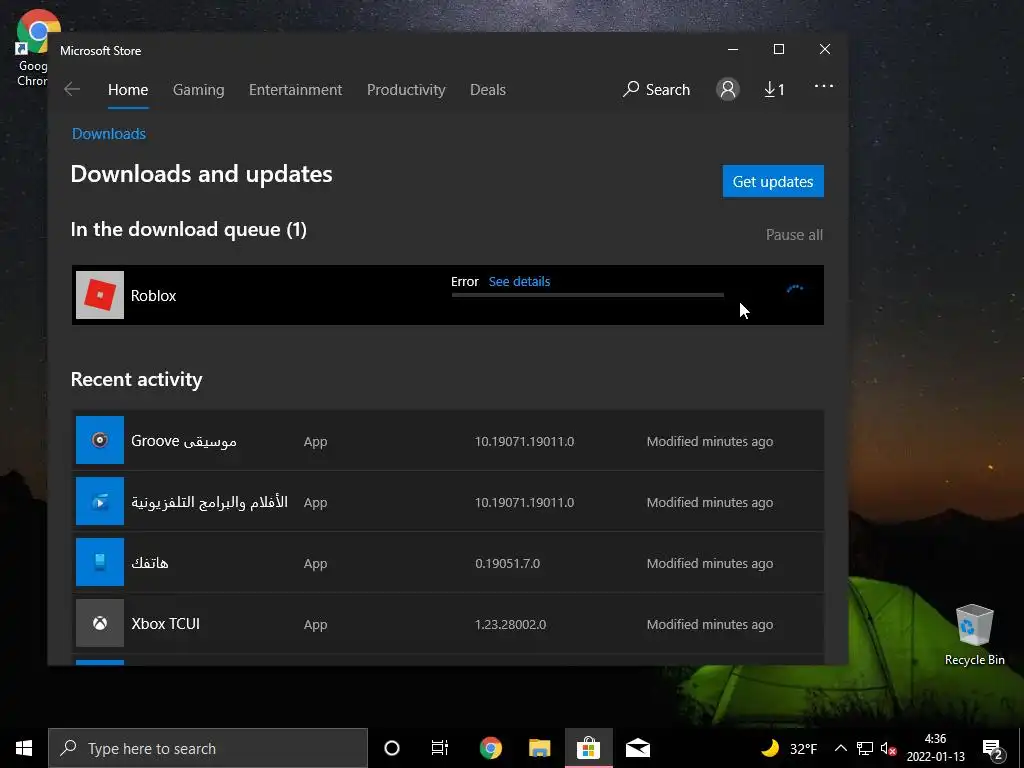Open the Windows Start menu
Screen dimensions: 1024x768
[24, 748]
